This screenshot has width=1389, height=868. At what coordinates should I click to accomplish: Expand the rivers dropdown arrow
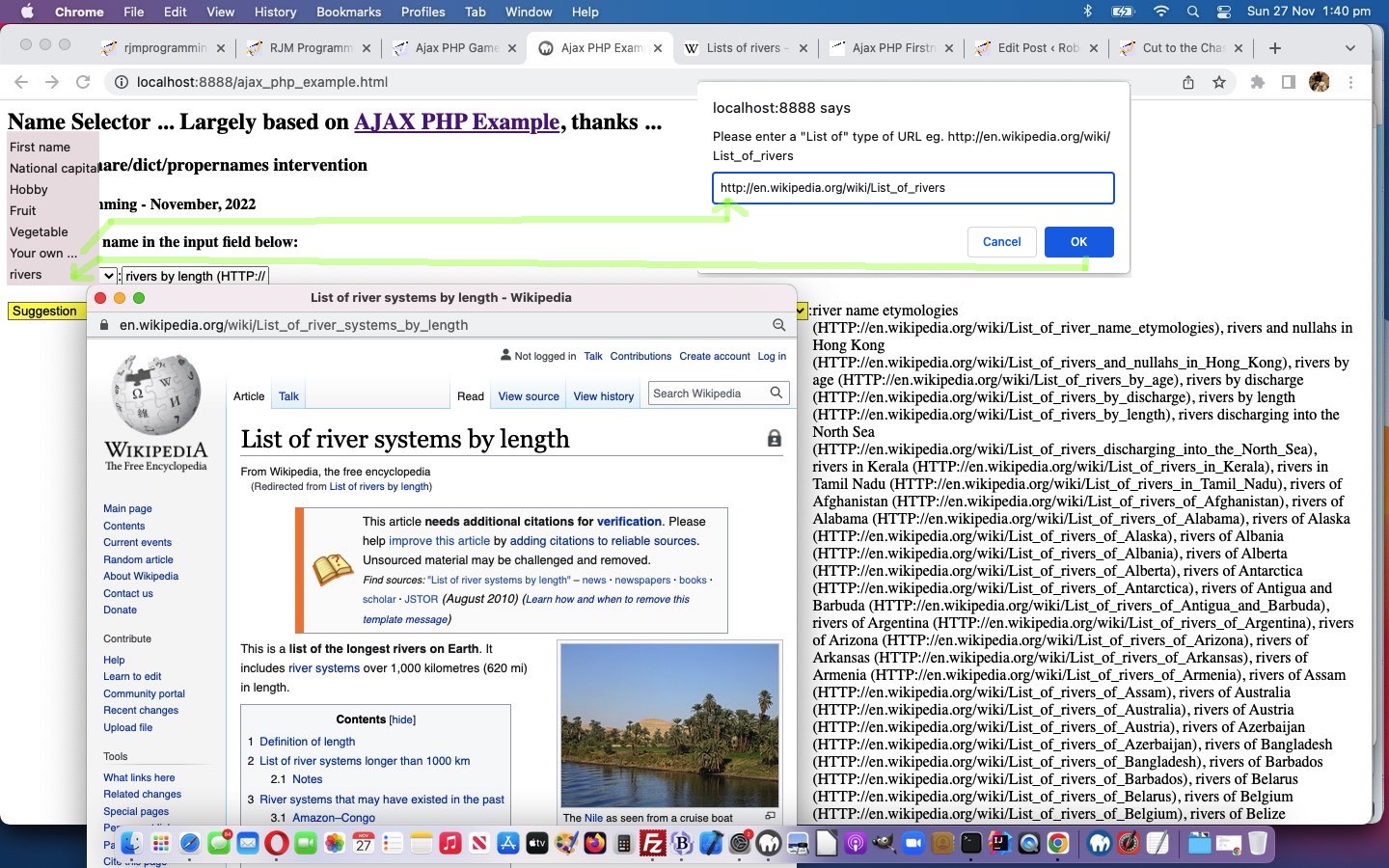point(108,276)
